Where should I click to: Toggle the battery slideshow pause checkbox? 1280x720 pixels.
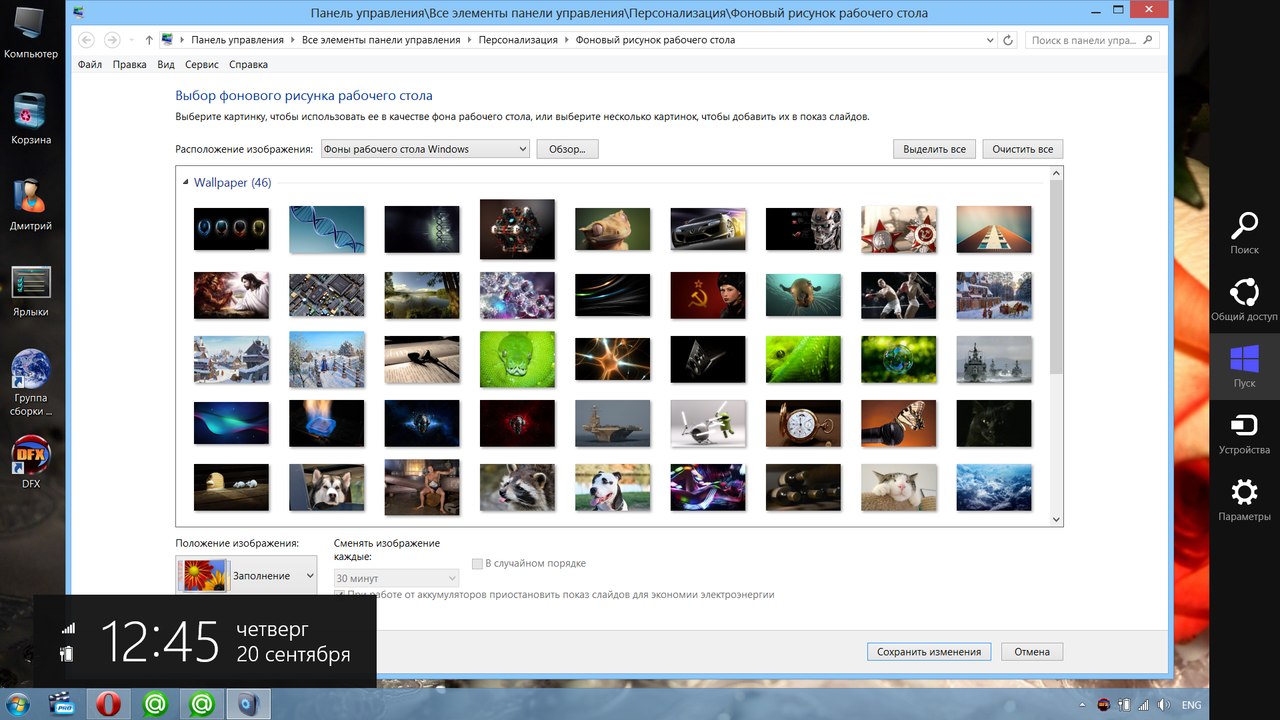pyautogui.click(x=340, y=595)
